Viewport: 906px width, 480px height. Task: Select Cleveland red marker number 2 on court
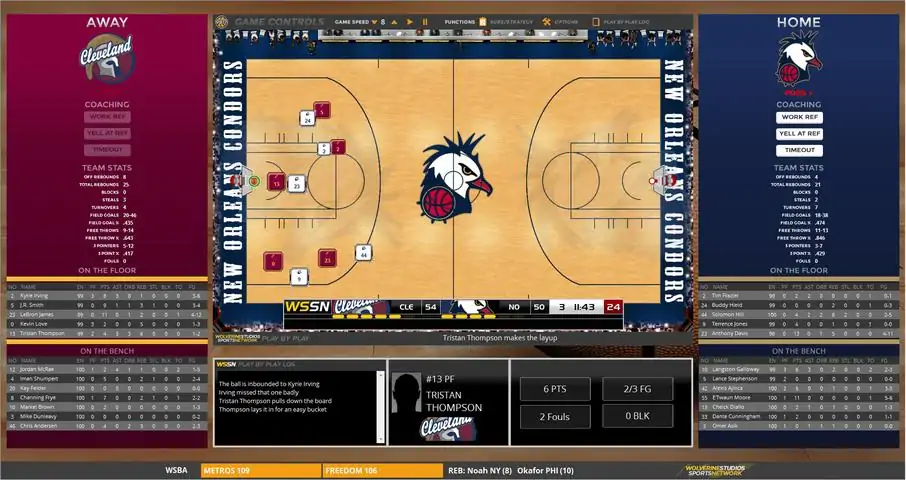pos(338,147)
